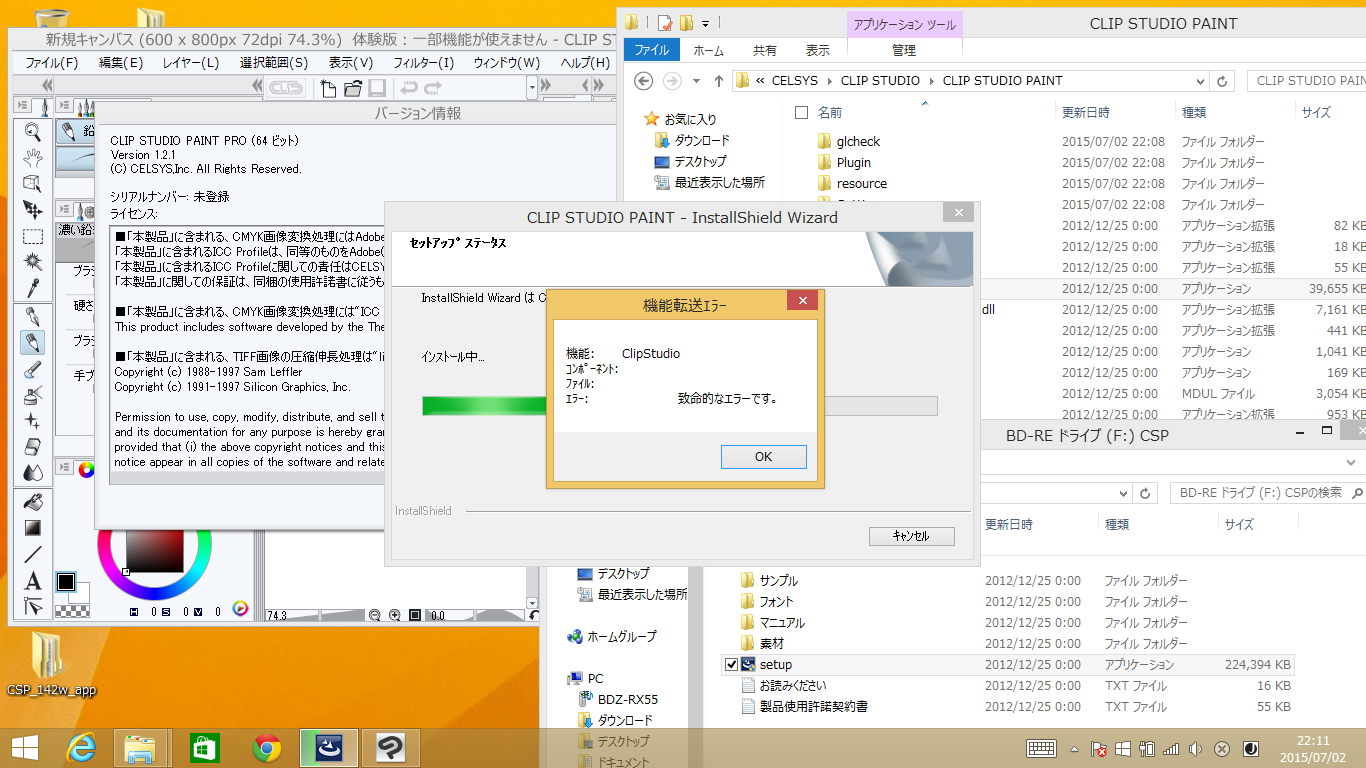Go up one folder level in Explorer
This screenshot has width=1366, height=768.
pyautogui.click(x=718, y=80)
